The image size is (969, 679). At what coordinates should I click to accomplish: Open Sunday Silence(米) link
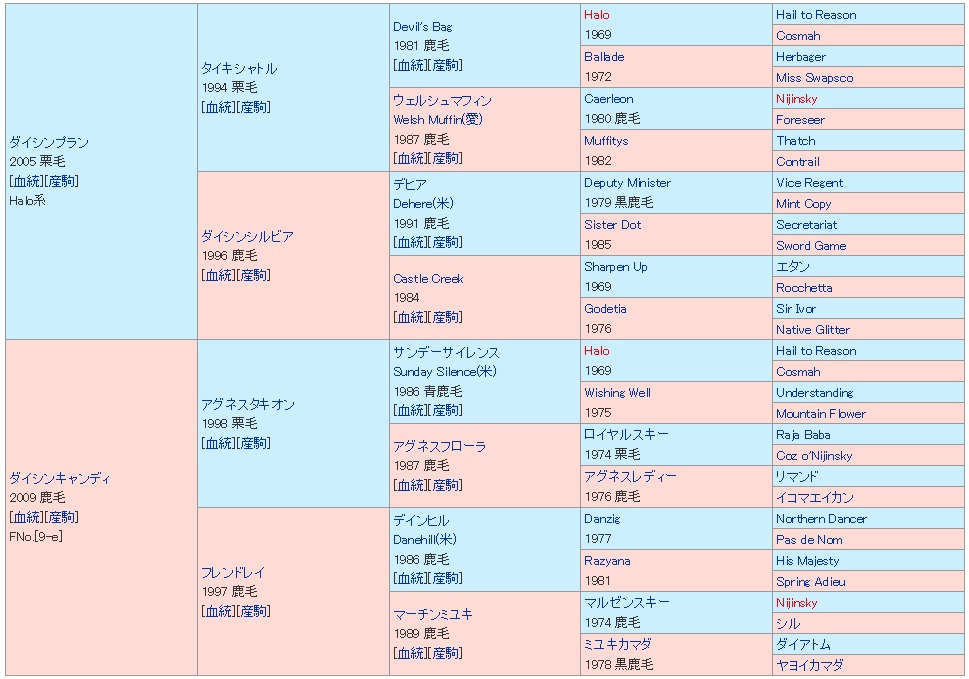pos(444,372)
